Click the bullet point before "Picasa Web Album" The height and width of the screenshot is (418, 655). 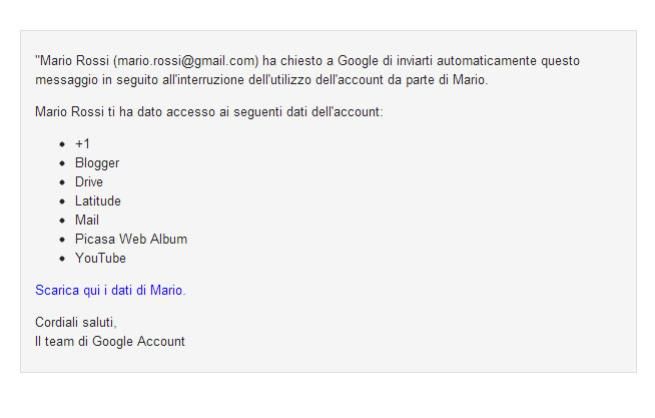(63, 240)
